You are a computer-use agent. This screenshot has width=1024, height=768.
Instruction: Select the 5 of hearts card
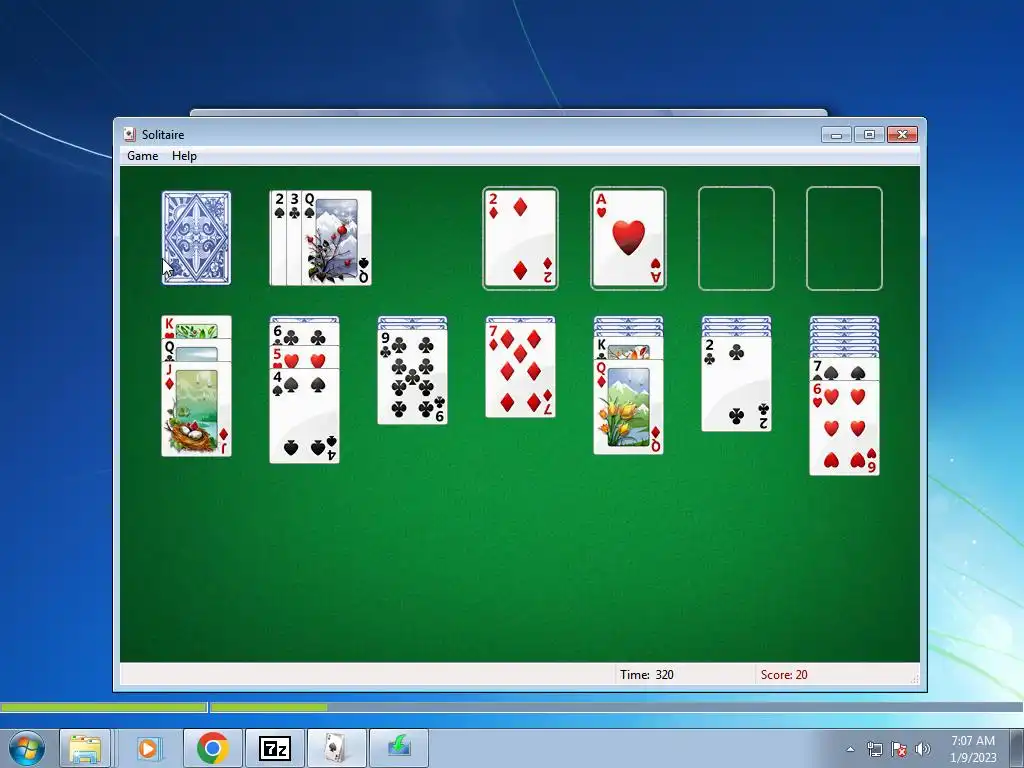point(304,357)
